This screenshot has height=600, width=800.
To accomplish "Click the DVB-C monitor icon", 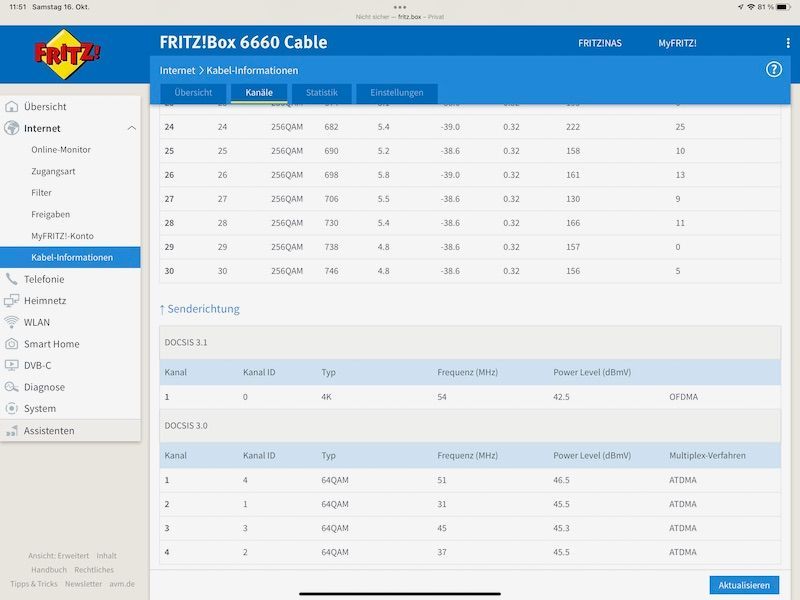I will [11, 365].
